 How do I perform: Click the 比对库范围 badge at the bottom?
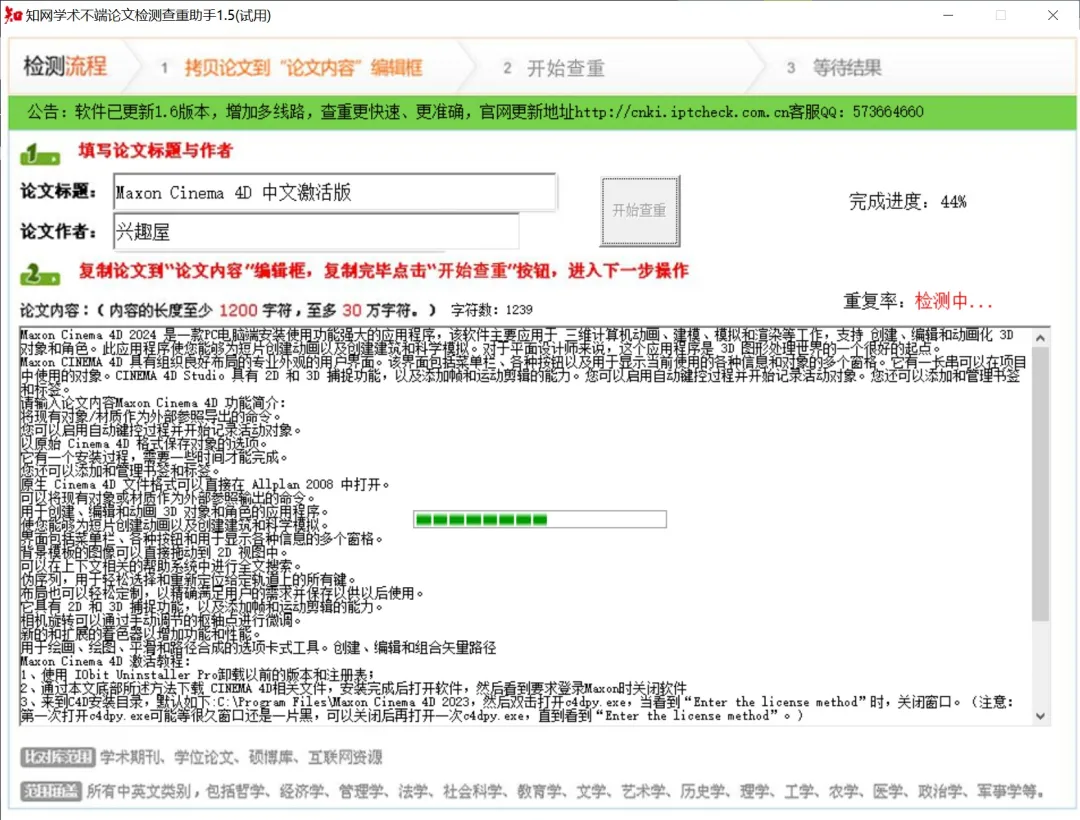point(57,758)
